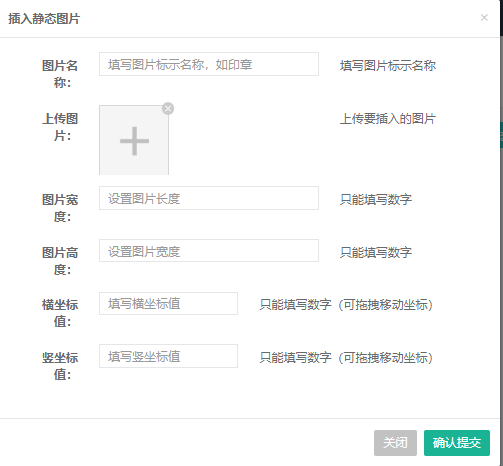The height and width of the screenshot is (466, 503).
Task: Click the gray 关闭 button
Action: click(395, 443)
